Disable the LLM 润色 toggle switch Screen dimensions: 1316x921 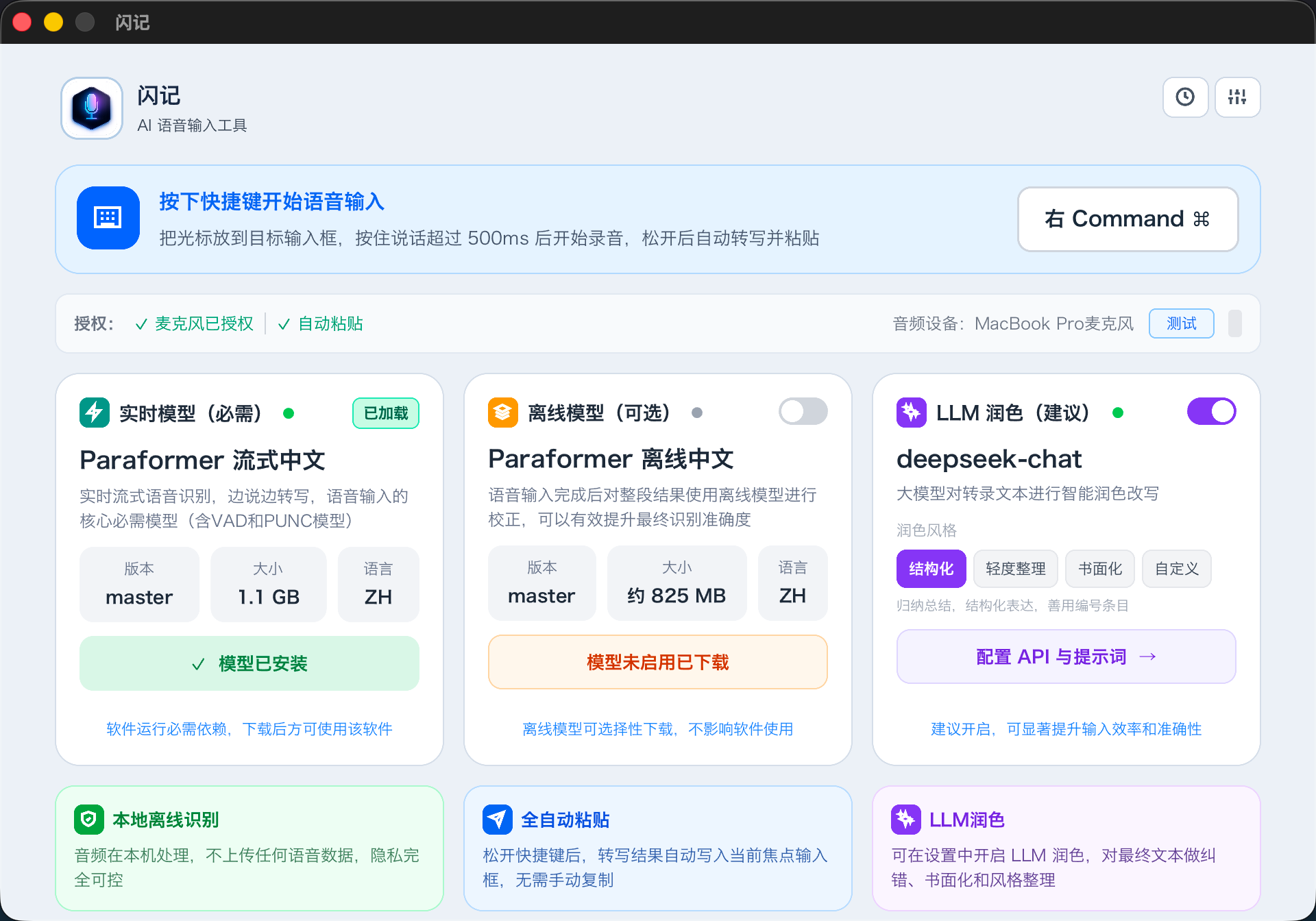(1212, 411)
